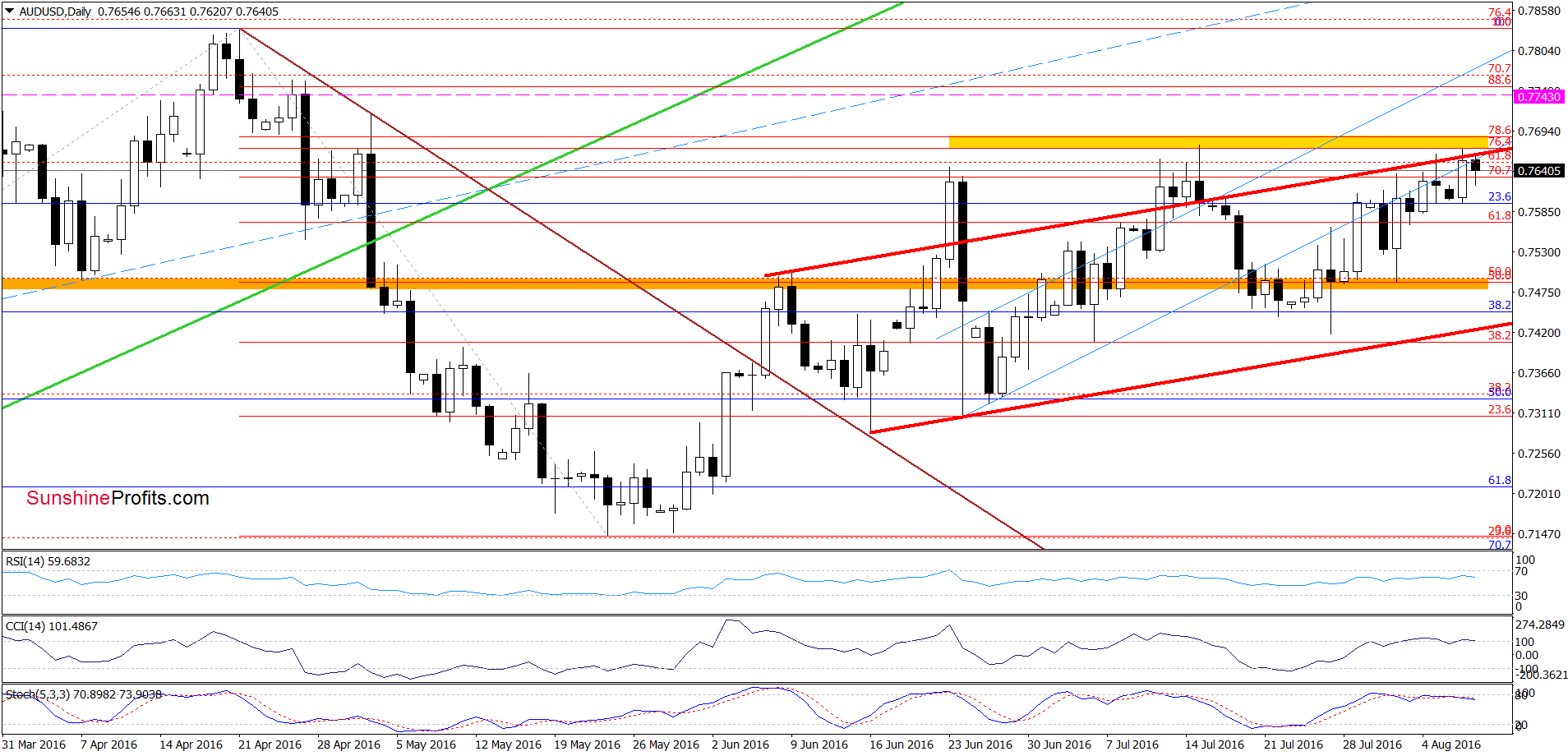This screenshot has width=1568, height=756.
Task: Click the 14 Jul 2016 date label
Action: (x=1215, y=744)
